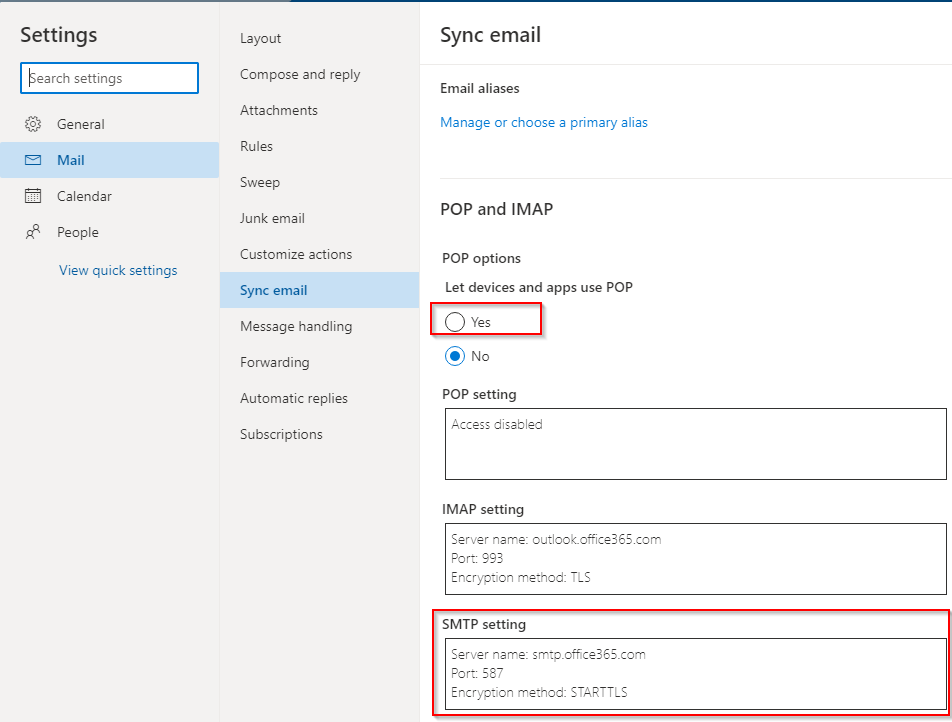952x722 pixels.
Task: Click the POP and IMAP heading
Action: point(497,209)
